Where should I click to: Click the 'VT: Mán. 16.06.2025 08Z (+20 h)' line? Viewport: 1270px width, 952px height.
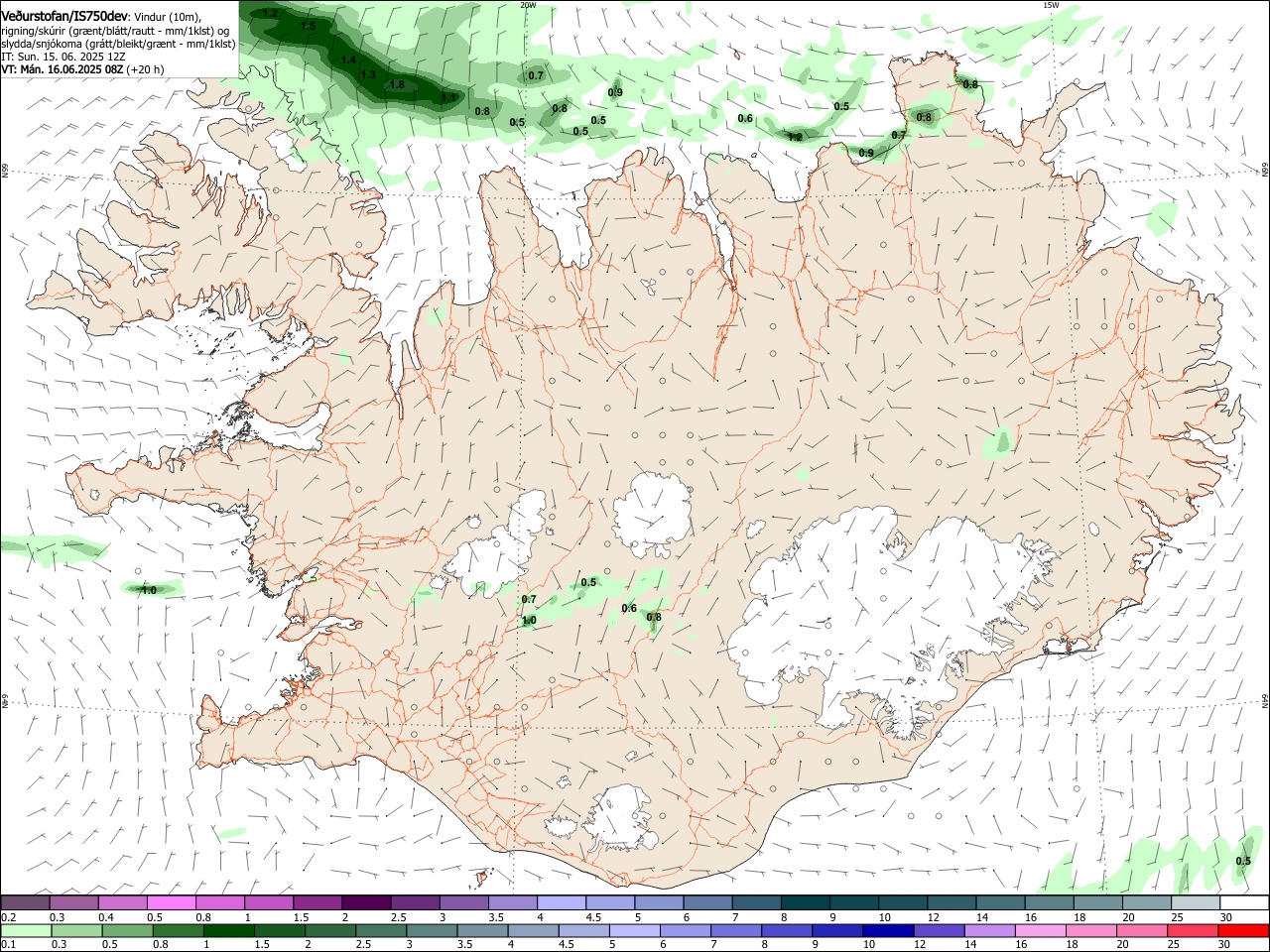(x=82, y=69)
